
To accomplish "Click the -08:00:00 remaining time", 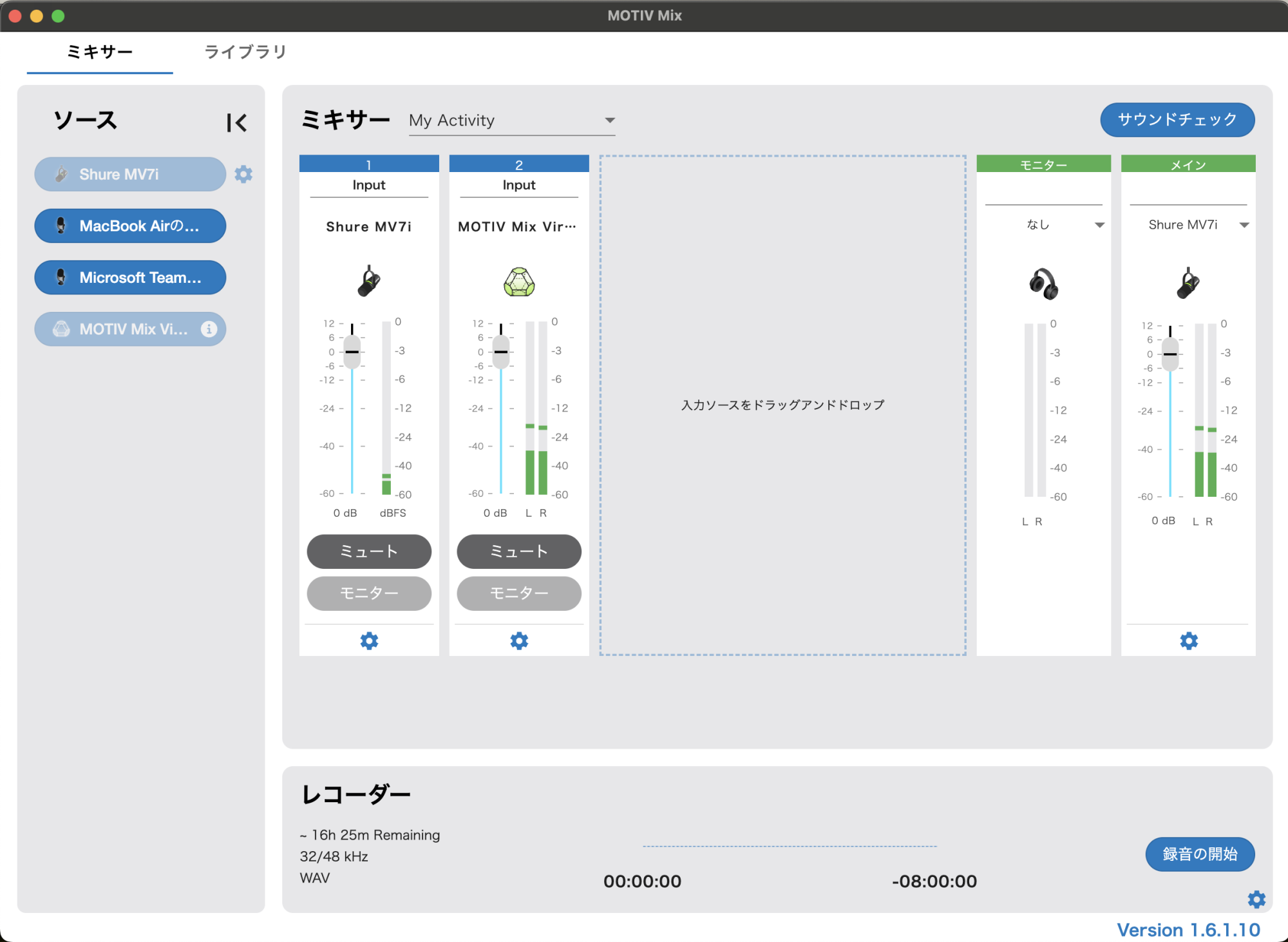I will [x=934, y=881].
